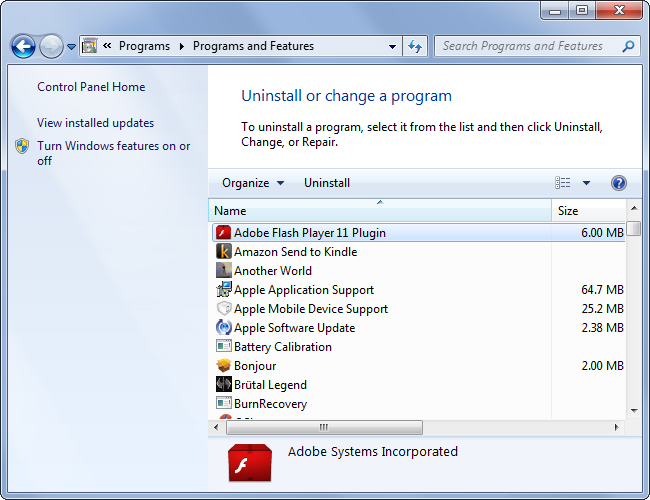Open the help question mark icon
The height and width of the screenshot is (500, 650).
(618, 183)
